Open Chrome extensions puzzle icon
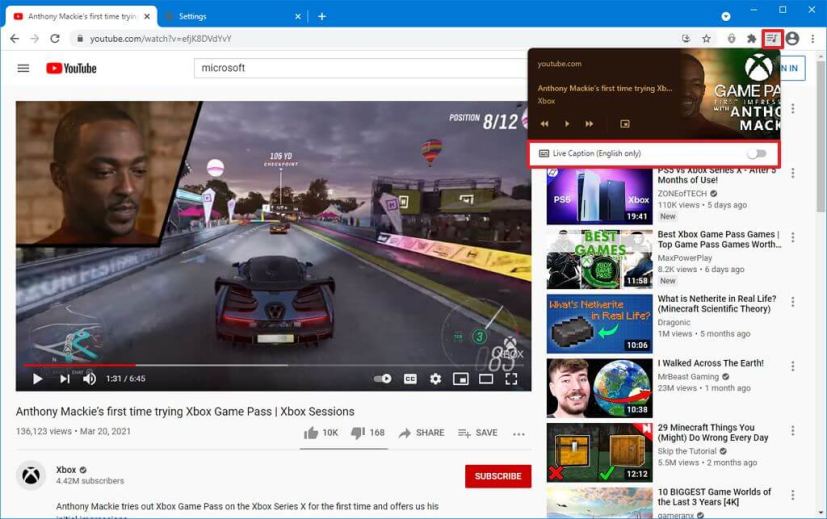 coord(751,39)
